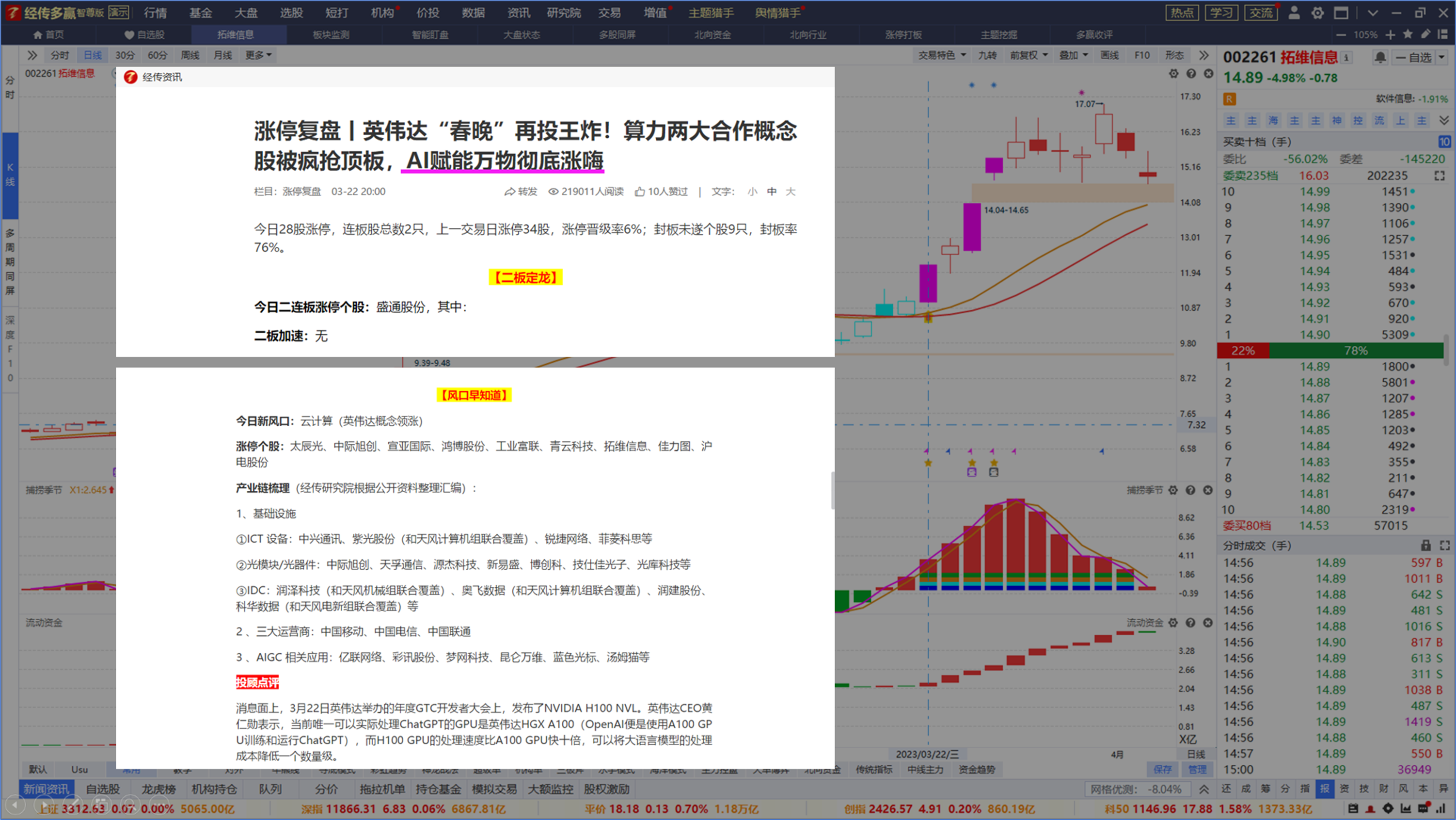Click the star favorite icon in toolbar

pyautogui.click(x=1408, y=34)
